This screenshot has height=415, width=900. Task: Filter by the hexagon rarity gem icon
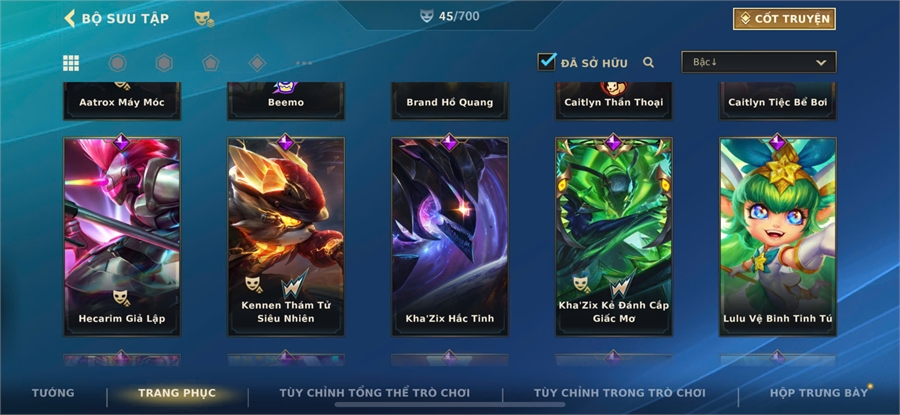click(164, 63)
